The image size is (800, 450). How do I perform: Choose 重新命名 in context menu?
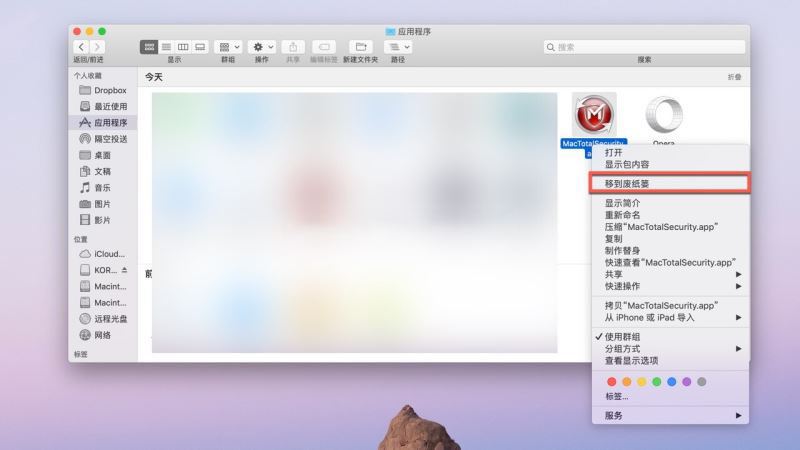tap(670, 215)
